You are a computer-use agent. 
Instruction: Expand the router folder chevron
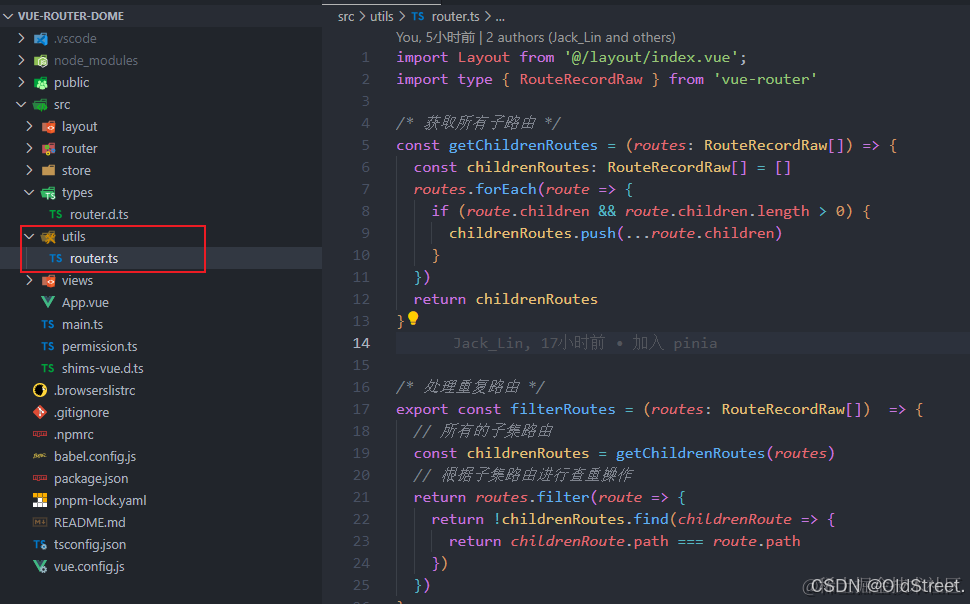point(29,149)
